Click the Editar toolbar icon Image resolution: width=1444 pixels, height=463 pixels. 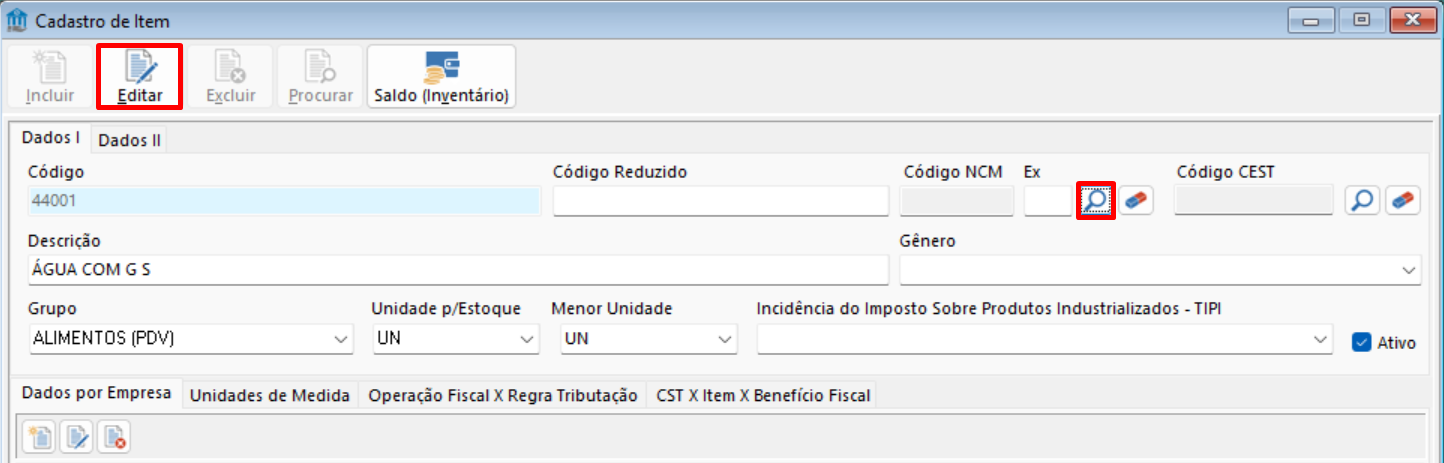tap(139, 76)
